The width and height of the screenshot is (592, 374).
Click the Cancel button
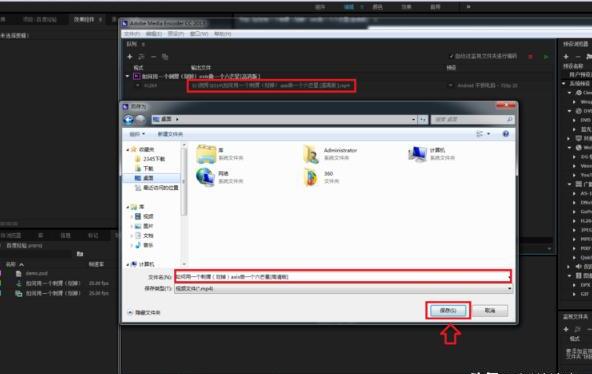pos(490,311)
